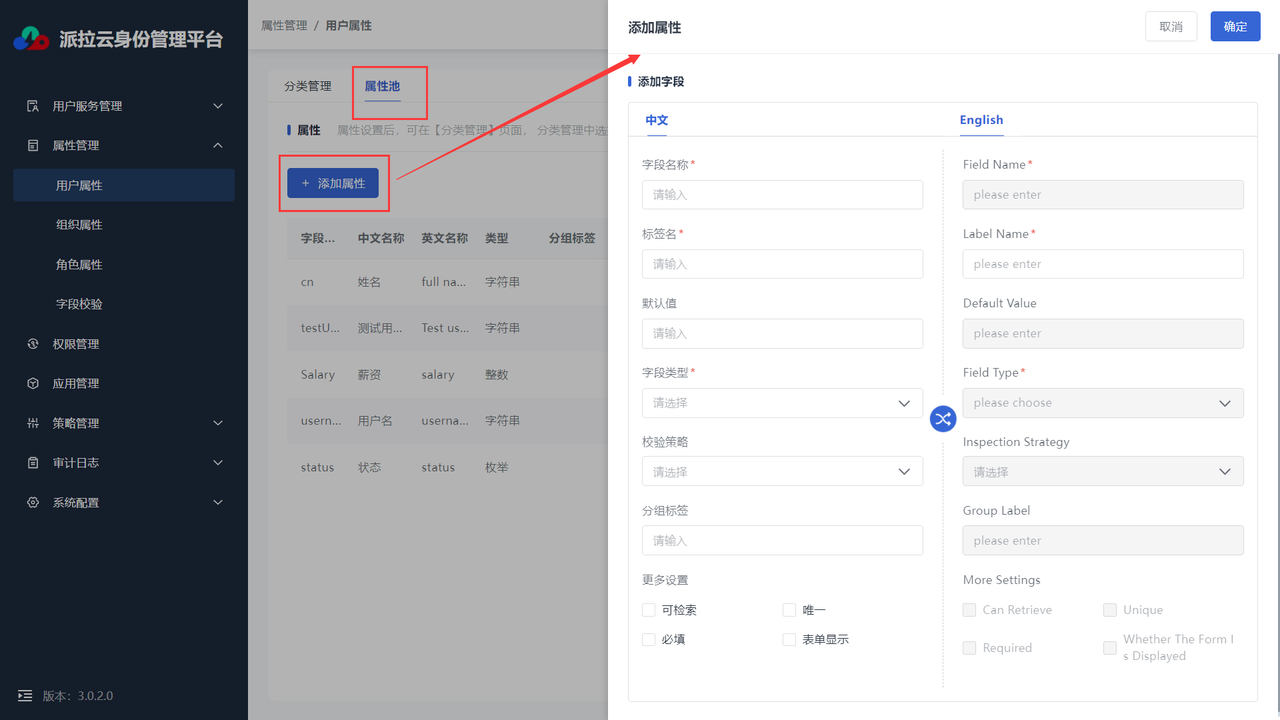Open the 字段类型 dropdown
The width and height of the screenshot is (1280, 720).
(x=782, y=403)
